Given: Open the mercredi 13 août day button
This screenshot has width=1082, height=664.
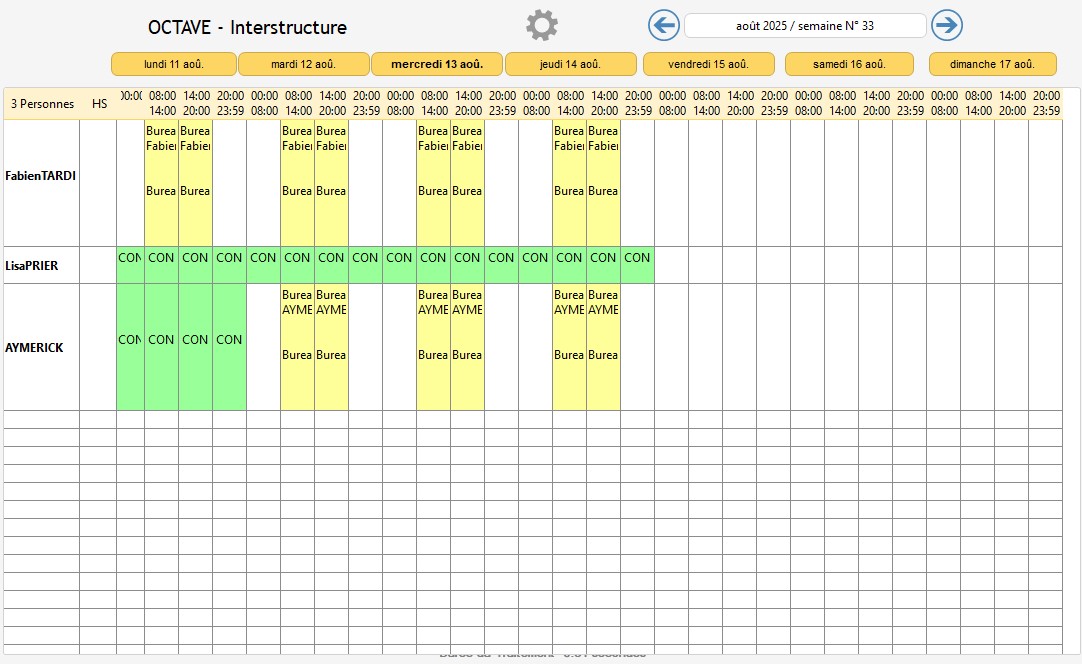Looking at the screenshot, I should pyautogui.click(x=437, y=64).
